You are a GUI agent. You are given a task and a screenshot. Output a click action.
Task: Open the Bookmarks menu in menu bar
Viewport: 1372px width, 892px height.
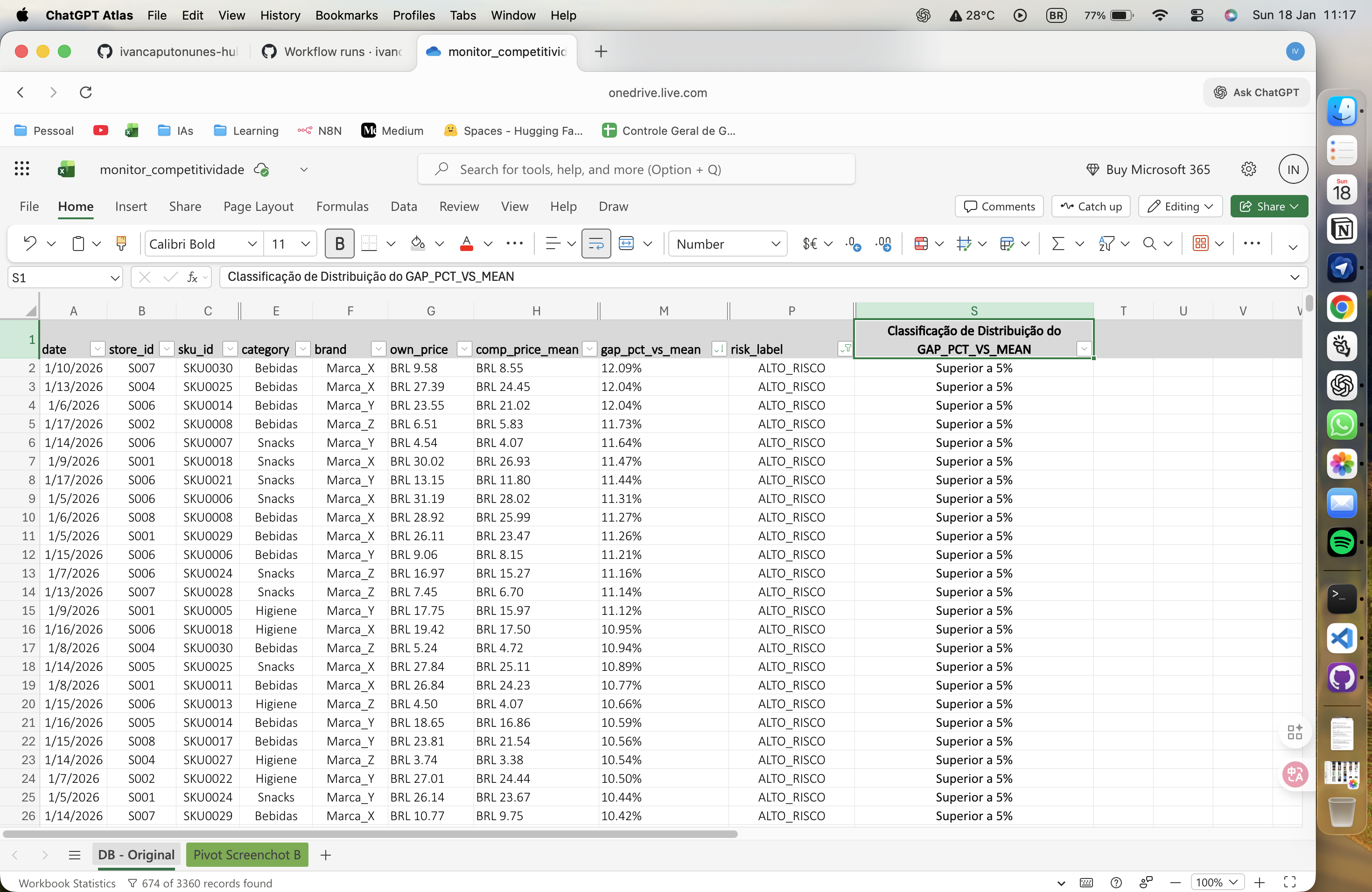pos(346,15)
